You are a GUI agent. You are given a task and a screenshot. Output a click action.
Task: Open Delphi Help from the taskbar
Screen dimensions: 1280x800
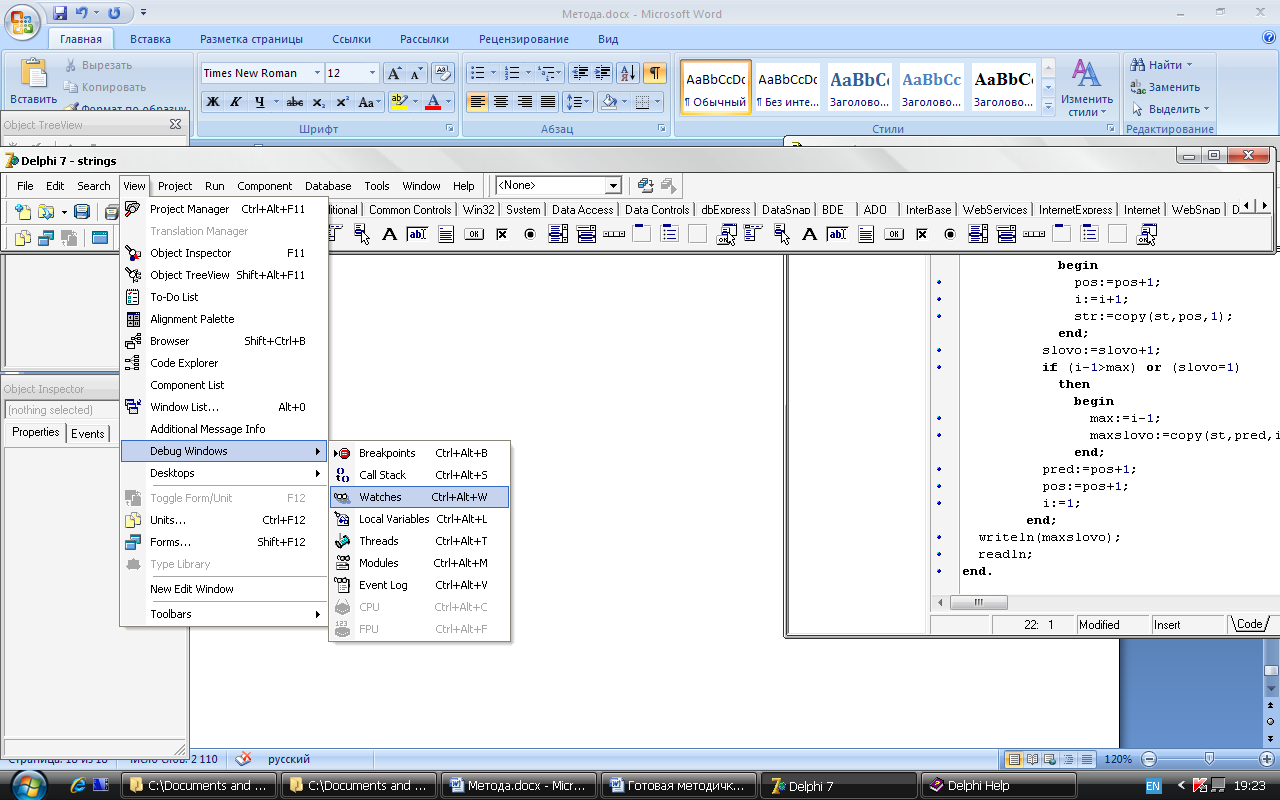click(998, 786)
